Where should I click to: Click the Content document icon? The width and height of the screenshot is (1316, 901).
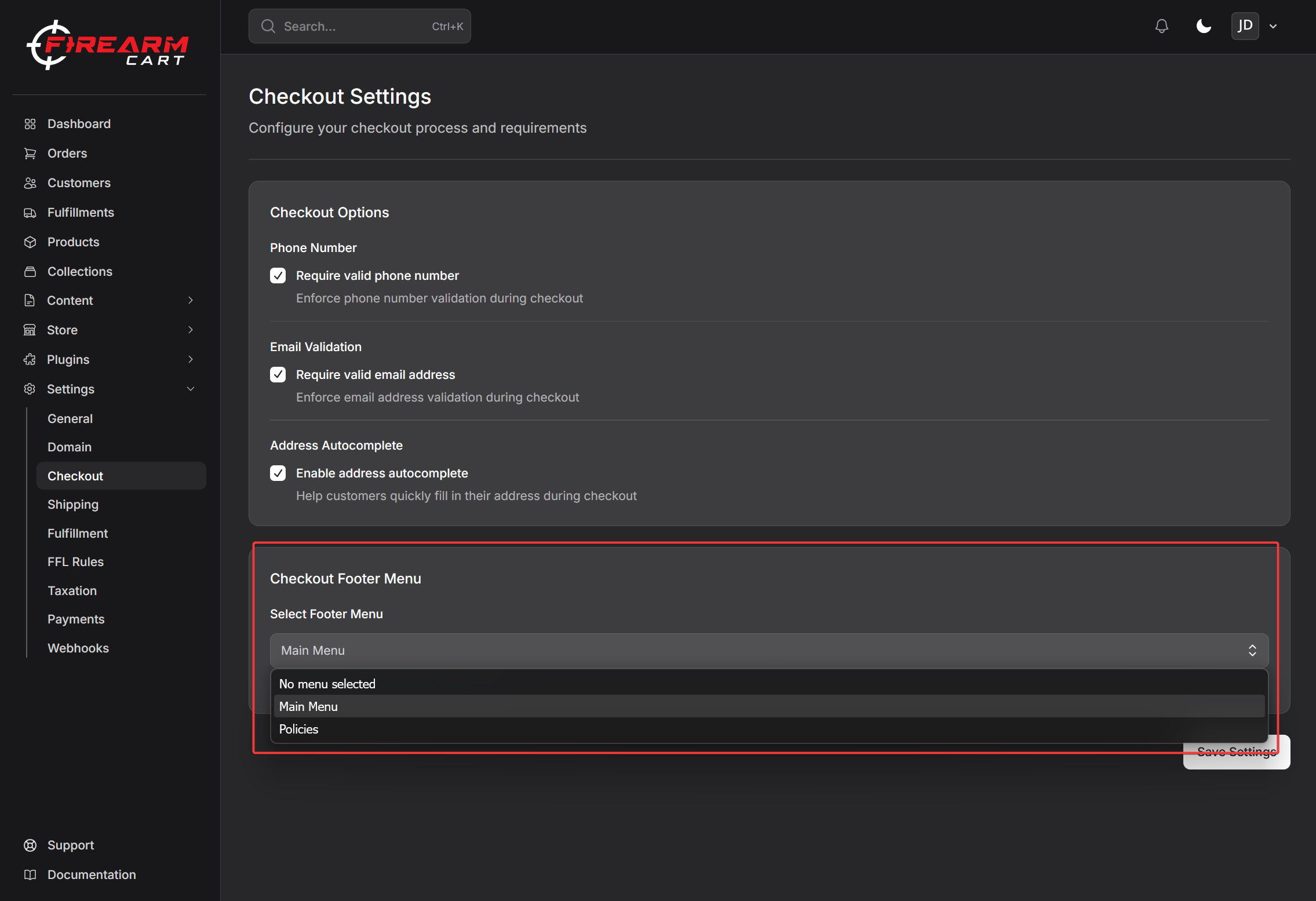click(x=30, y=300)
